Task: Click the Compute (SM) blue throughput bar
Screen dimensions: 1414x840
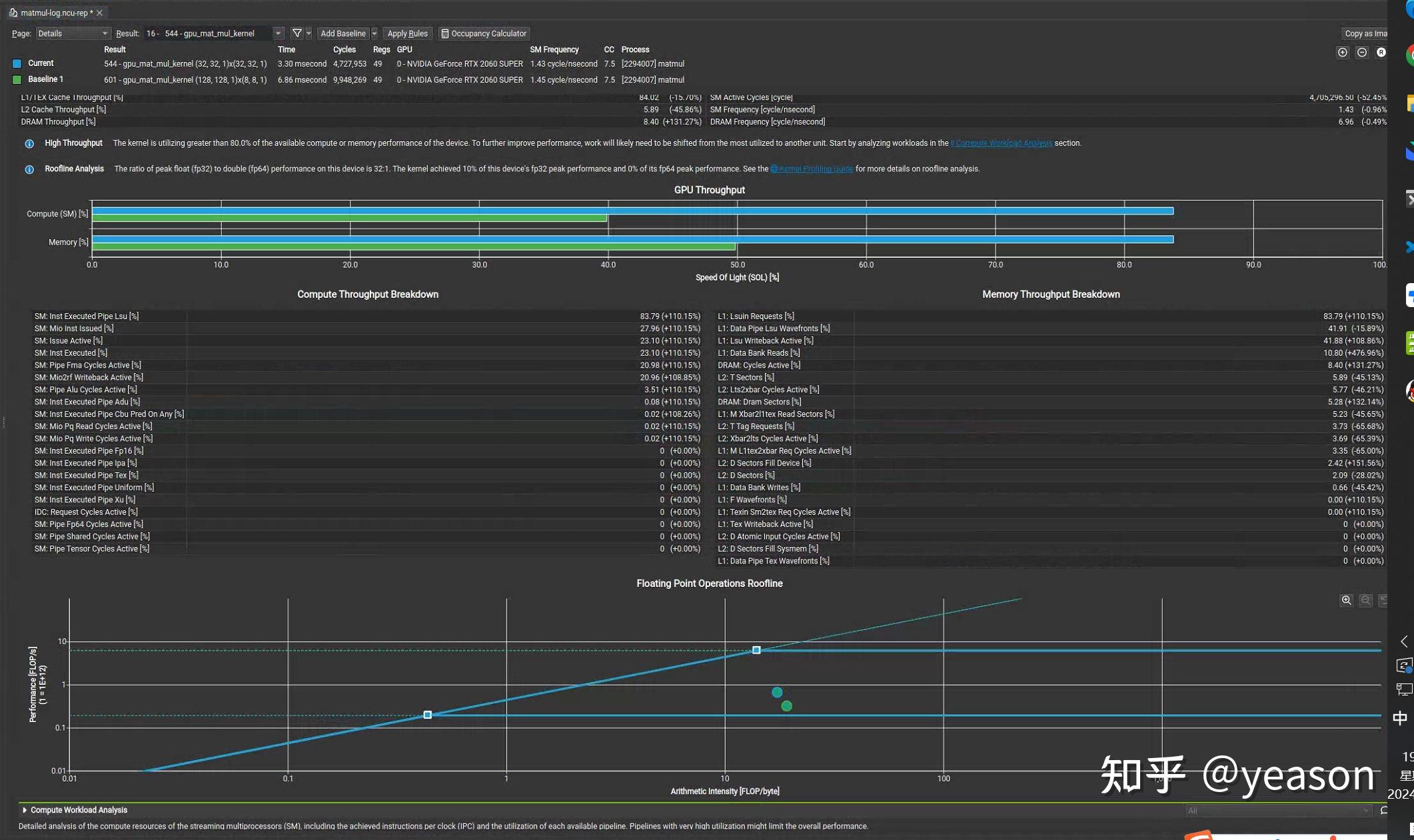Action: 632,210
